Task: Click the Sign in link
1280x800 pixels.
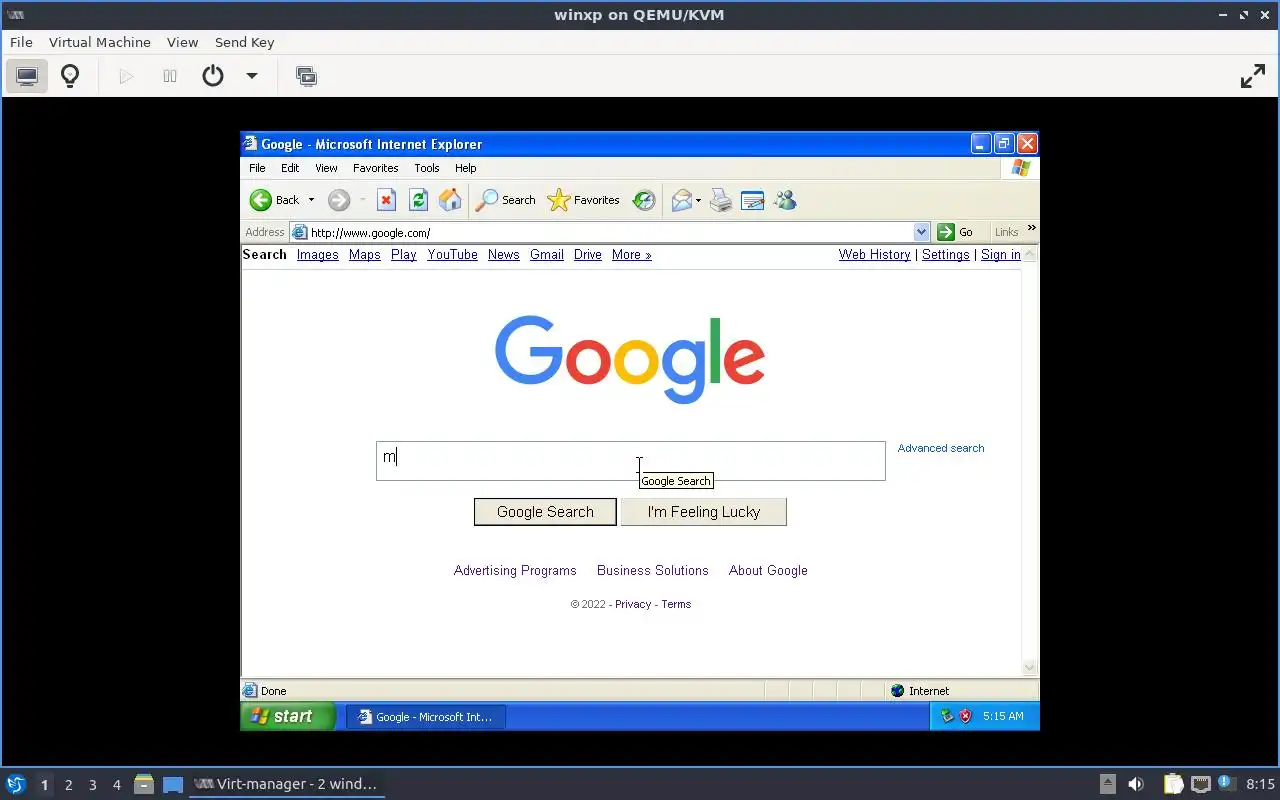Action: [1001, 255]
